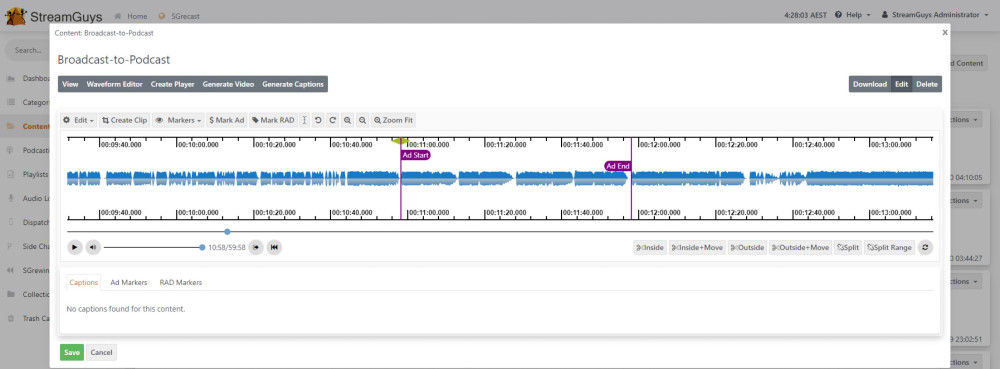
Task: Click the skip forward playback icon
Action: [256, 247]
